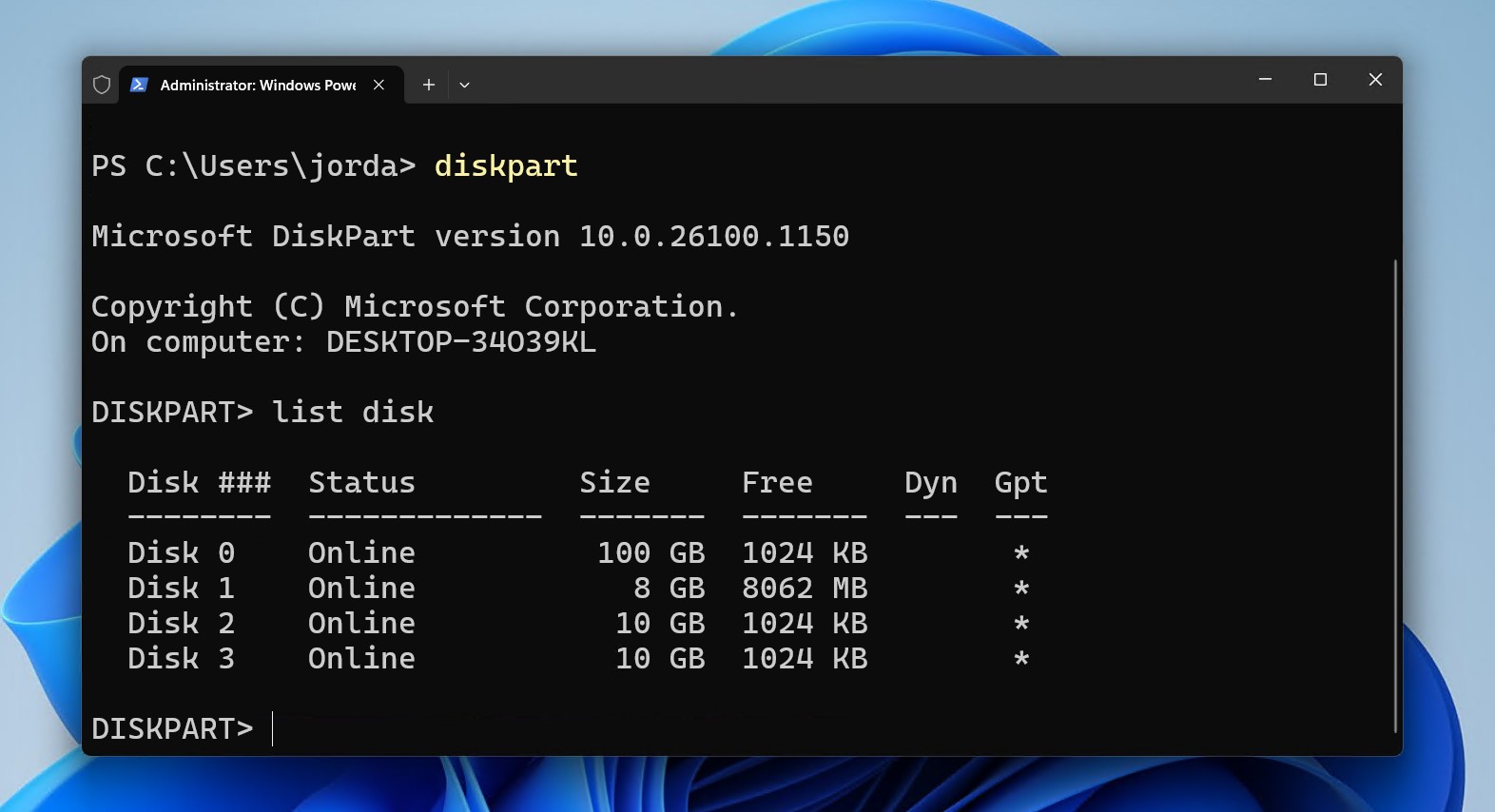Expand the new tab profile dropdown
1495x812 pixels.
(x=464, y=85)
